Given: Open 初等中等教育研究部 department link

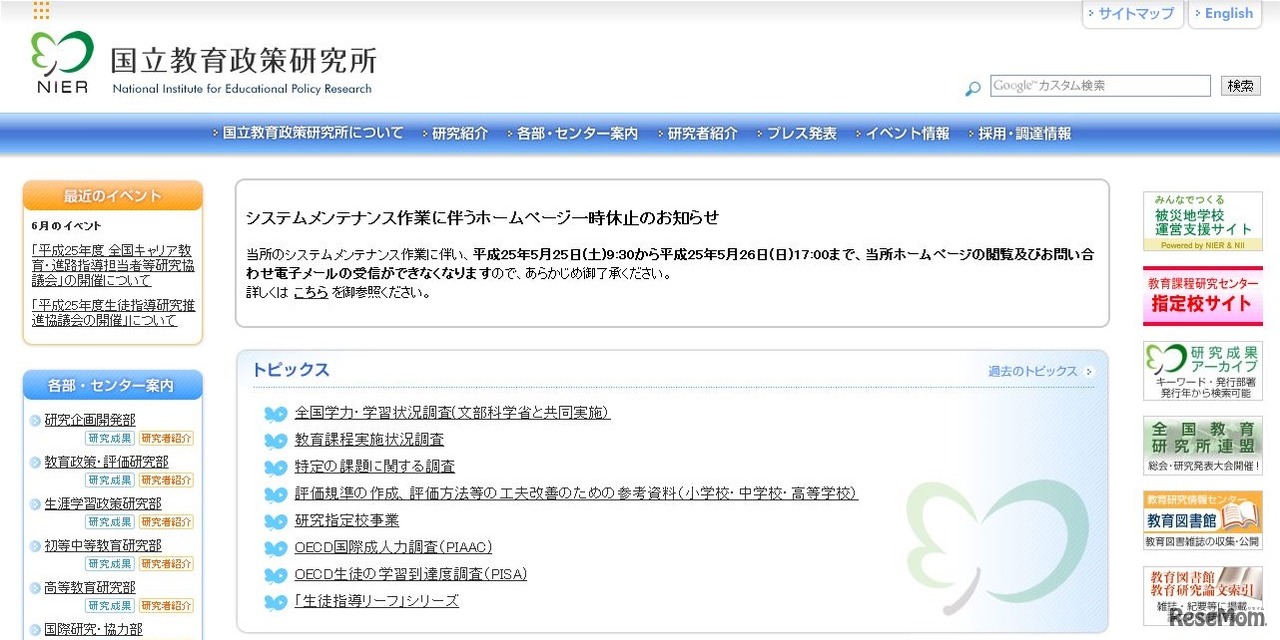Looking at the screenshot, I should tap(102, 546).
